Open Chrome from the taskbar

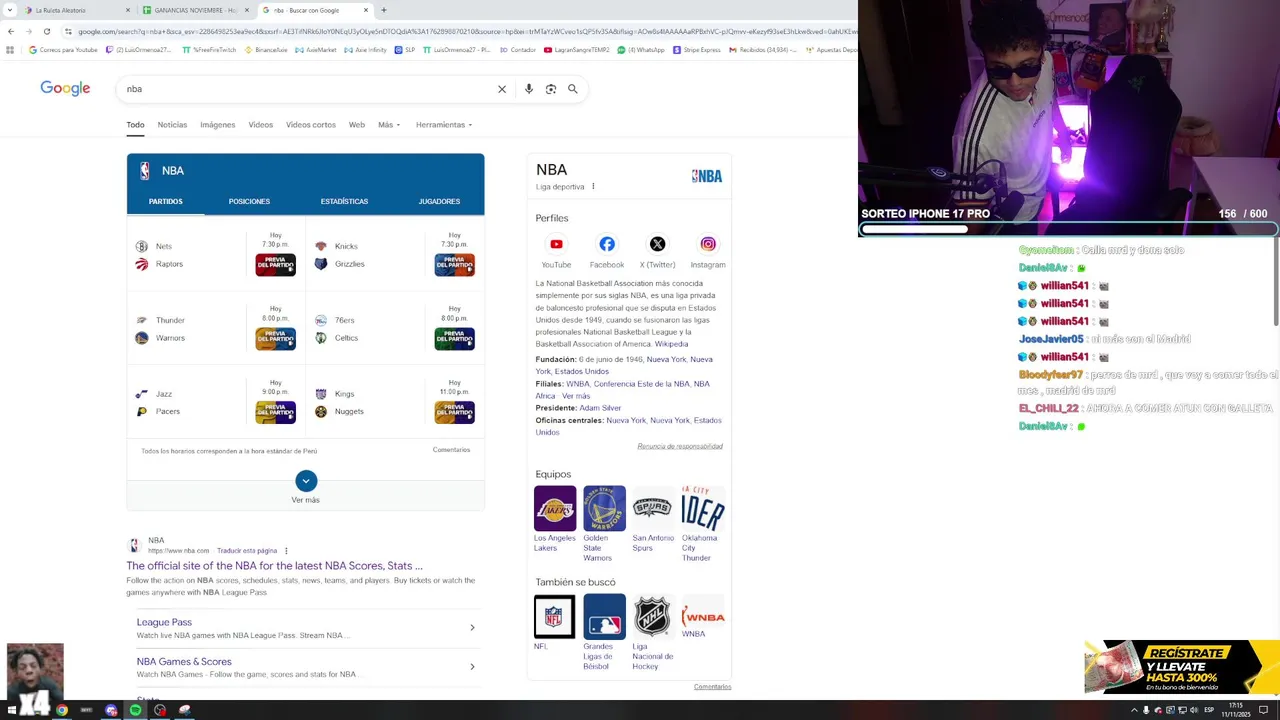(62, 710)
